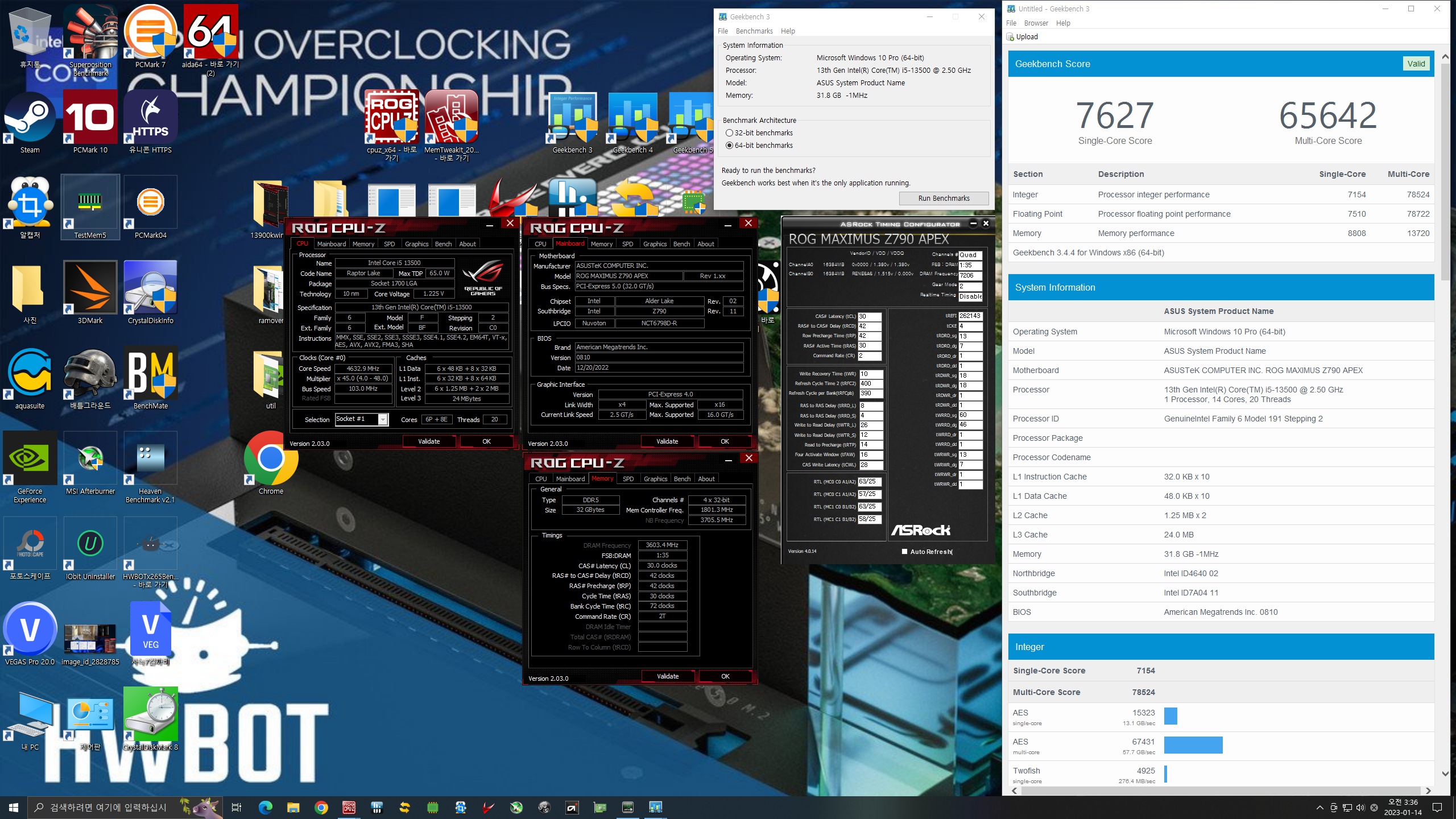Open the Benchmarks menu in Geekbench 3
Image resolution: width=1456 pixels, height=819 pixels.
coord(754,31)
